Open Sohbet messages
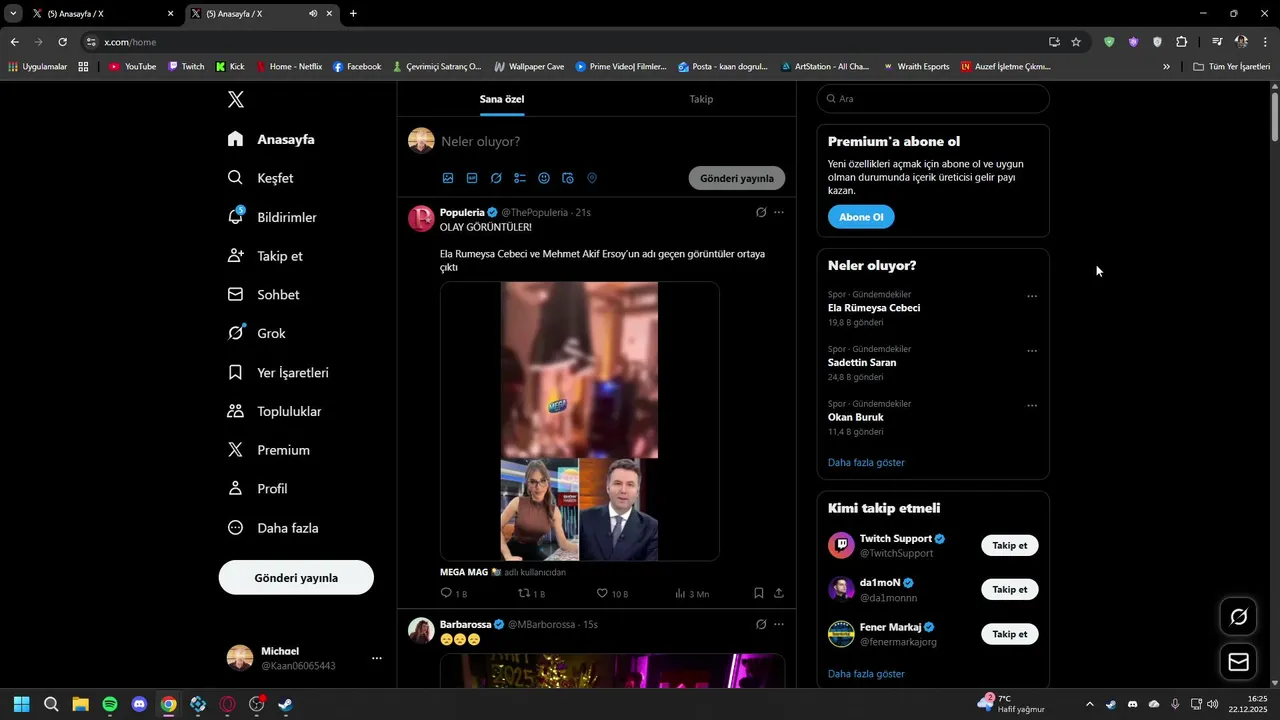This screenshot has width=1280, height=720. click(264, 295)
